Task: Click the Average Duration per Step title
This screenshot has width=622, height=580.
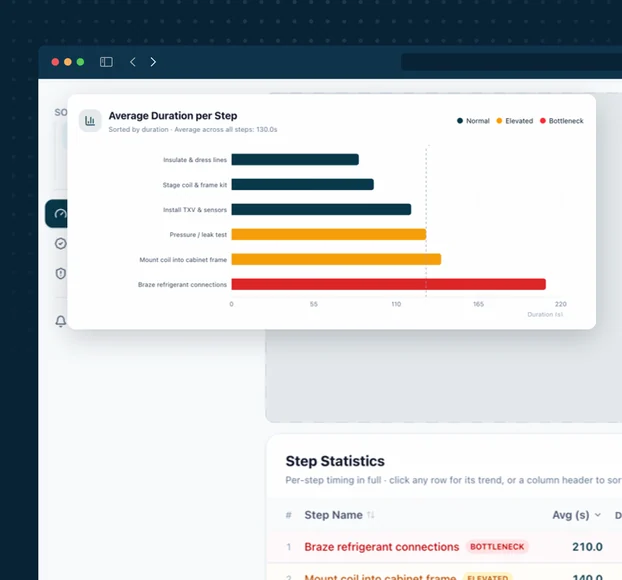Action: [x=173, y=115]
